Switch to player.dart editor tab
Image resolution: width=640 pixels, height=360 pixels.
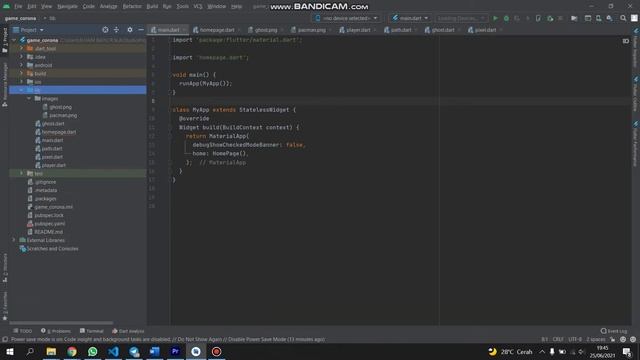coord(358,30)
